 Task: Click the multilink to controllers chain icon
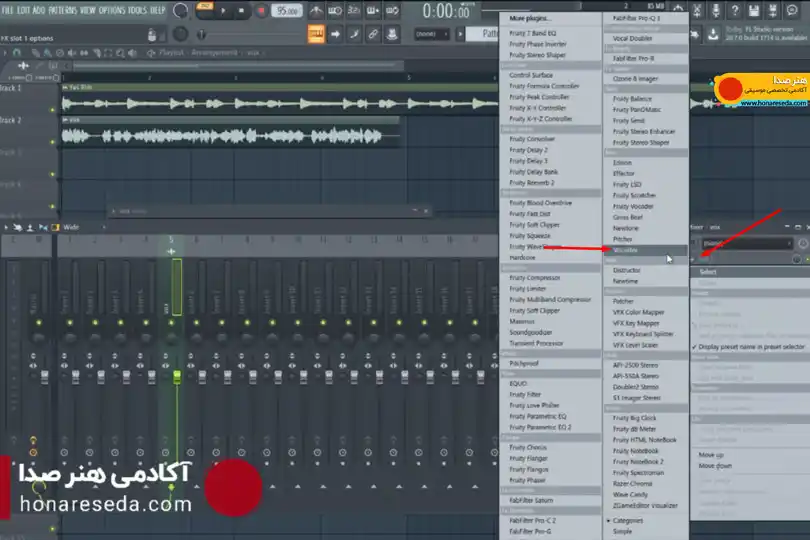point(372,35)
